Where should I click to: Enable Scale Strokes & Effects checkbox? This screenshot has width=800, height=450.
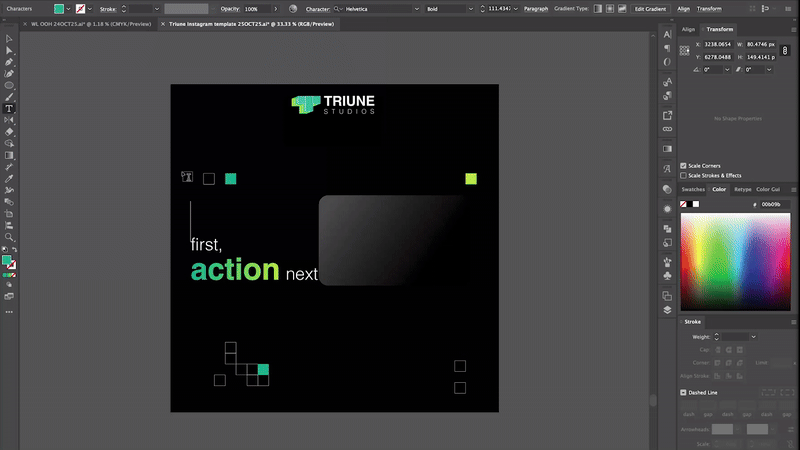683,176
